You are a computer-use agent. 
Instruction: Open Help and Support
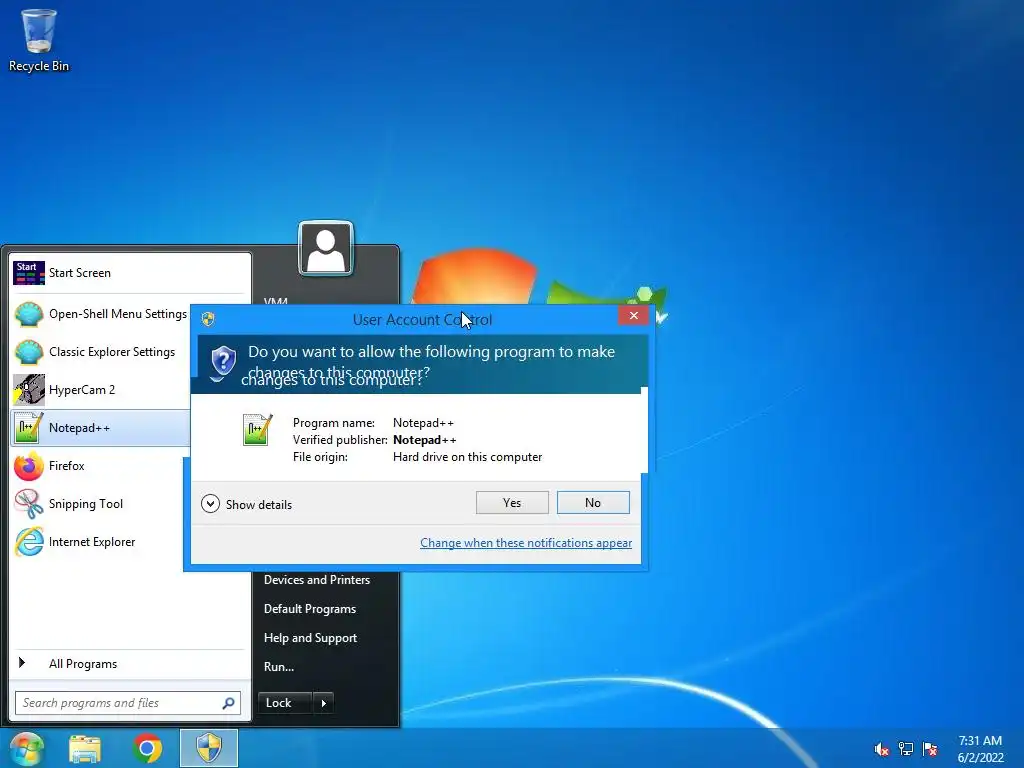(310, 638)
